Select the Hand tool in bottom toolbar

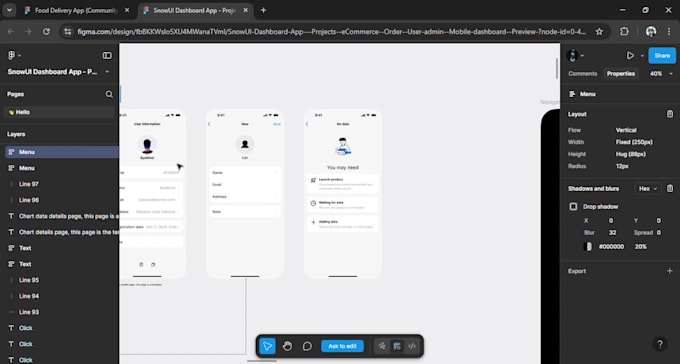(x=287, y=346)
